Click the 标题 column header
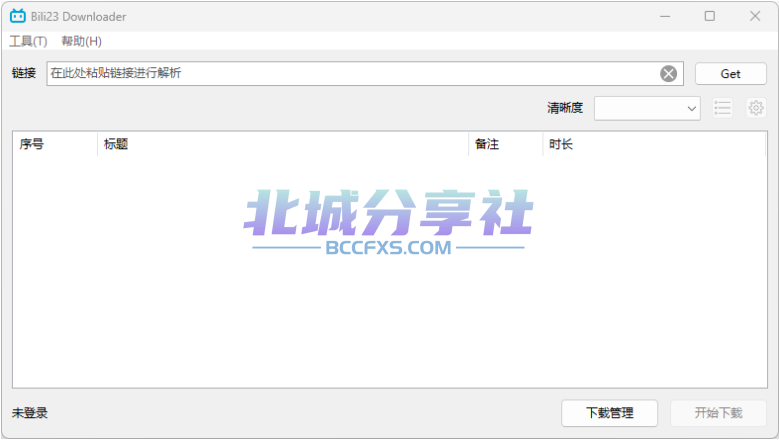This screenshot has width=779, height=440. pyautogui.click(x=283, y=144)
